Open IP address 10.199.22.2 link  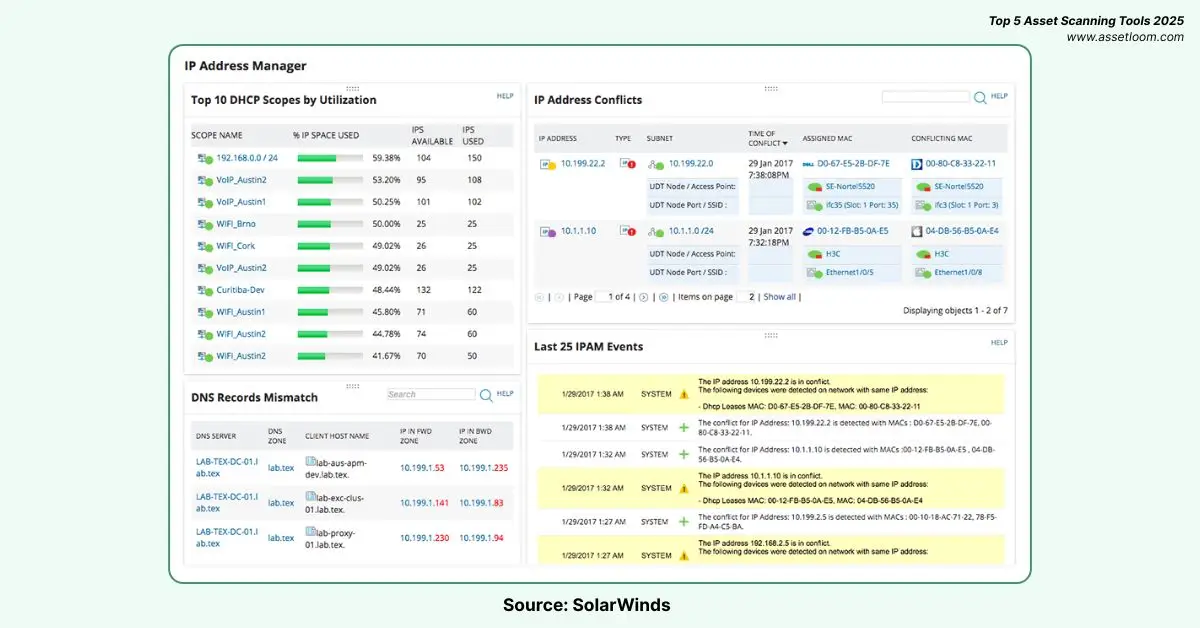pyautogui.click(x=583, y=164)
